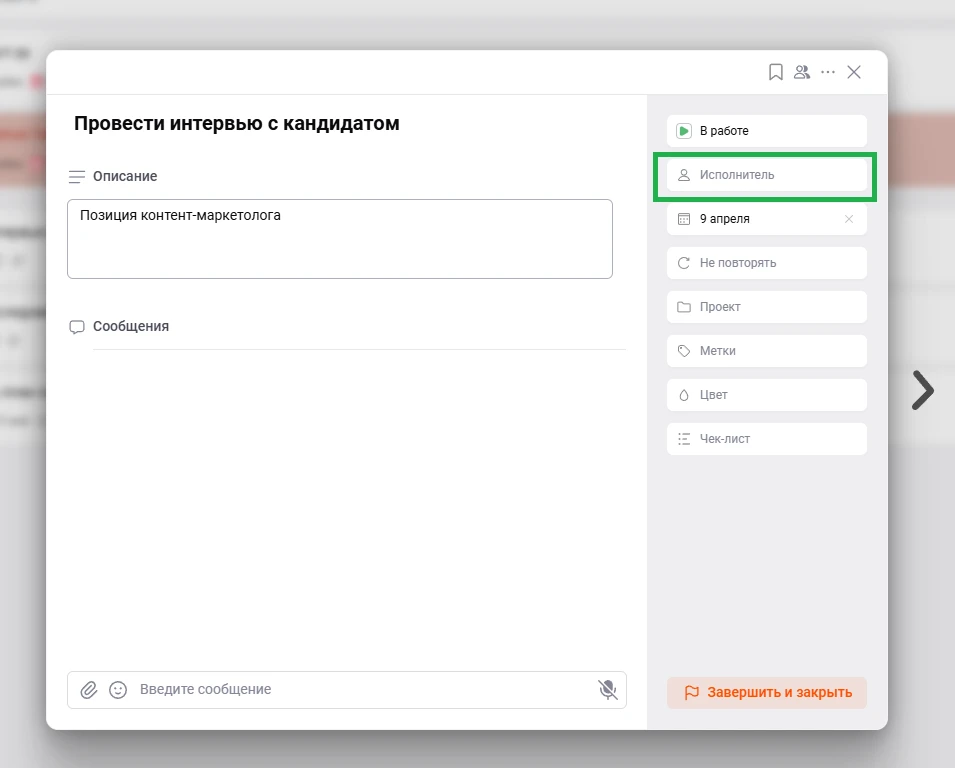The height and width of the screenshot is (768, 955).
Task: Open the emoji picker smiley icon
Action: pyautogui.click(x=118, y=689)
